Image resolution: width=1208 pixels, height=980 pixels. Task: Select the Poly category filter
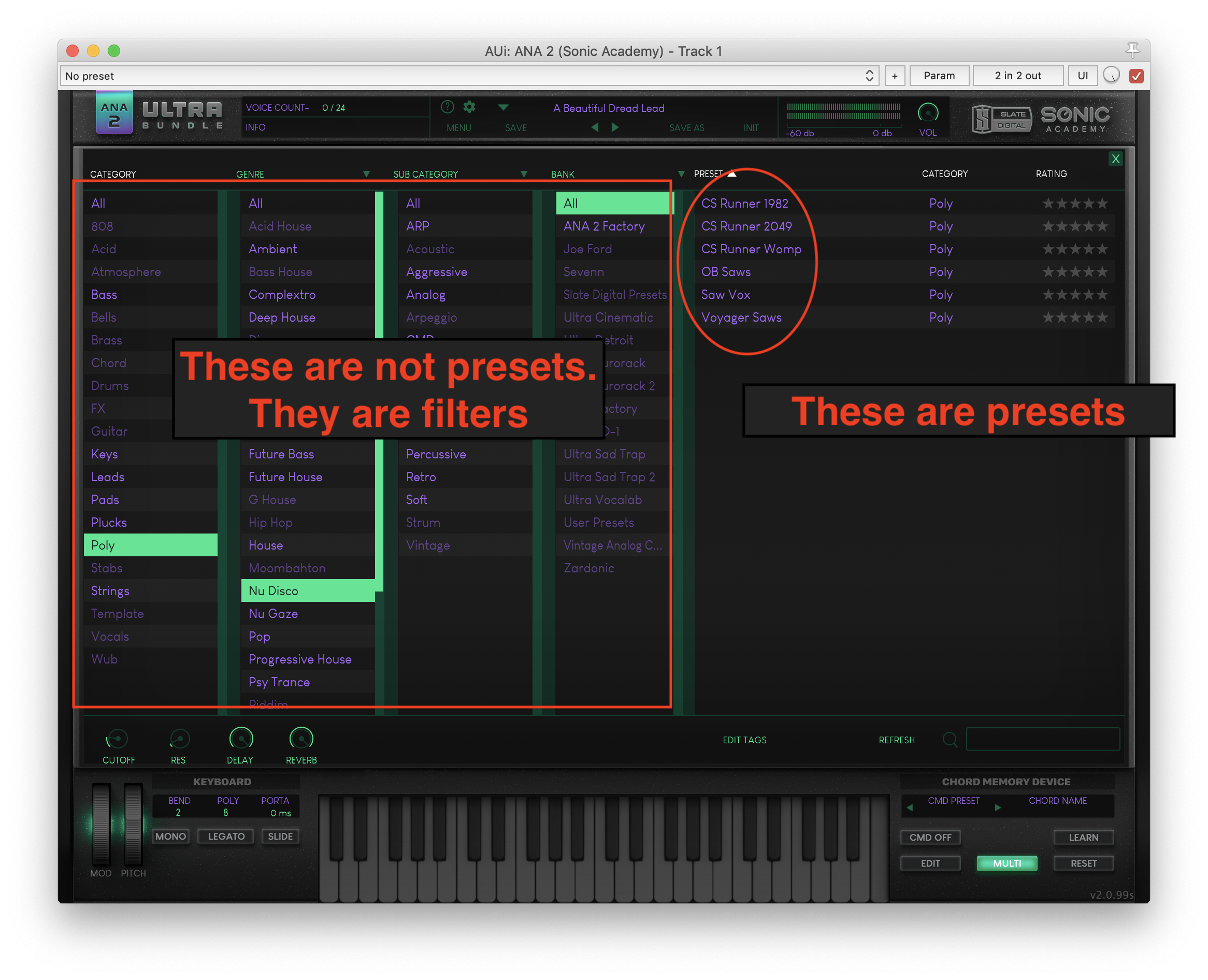(x=151, y=545)
